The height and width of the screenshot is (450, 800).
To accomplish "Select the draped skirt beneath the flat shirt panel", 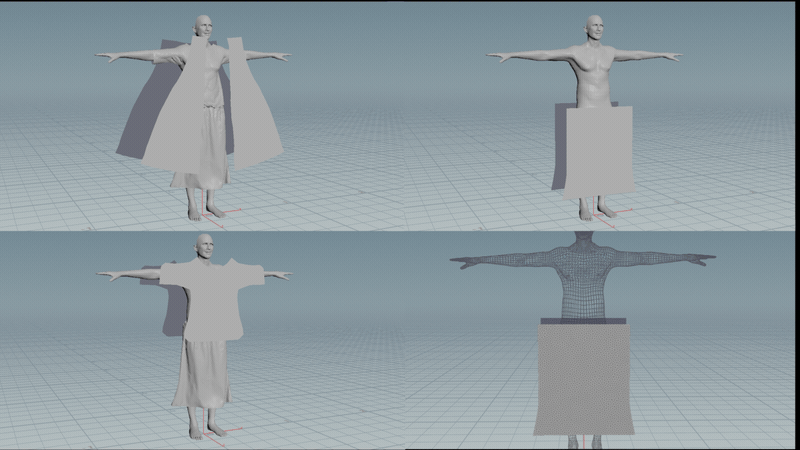I will 203,372.
